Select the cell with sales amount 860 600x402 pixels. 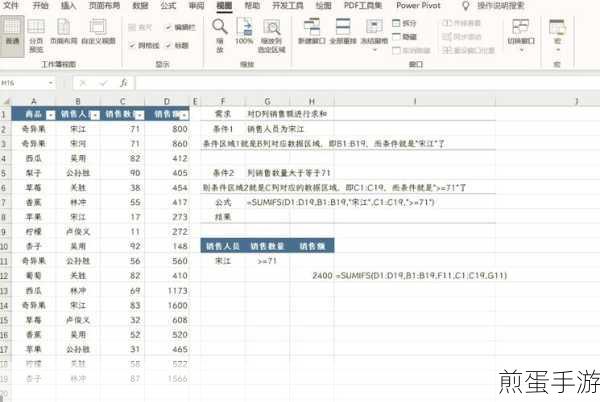tap(167, 143)
